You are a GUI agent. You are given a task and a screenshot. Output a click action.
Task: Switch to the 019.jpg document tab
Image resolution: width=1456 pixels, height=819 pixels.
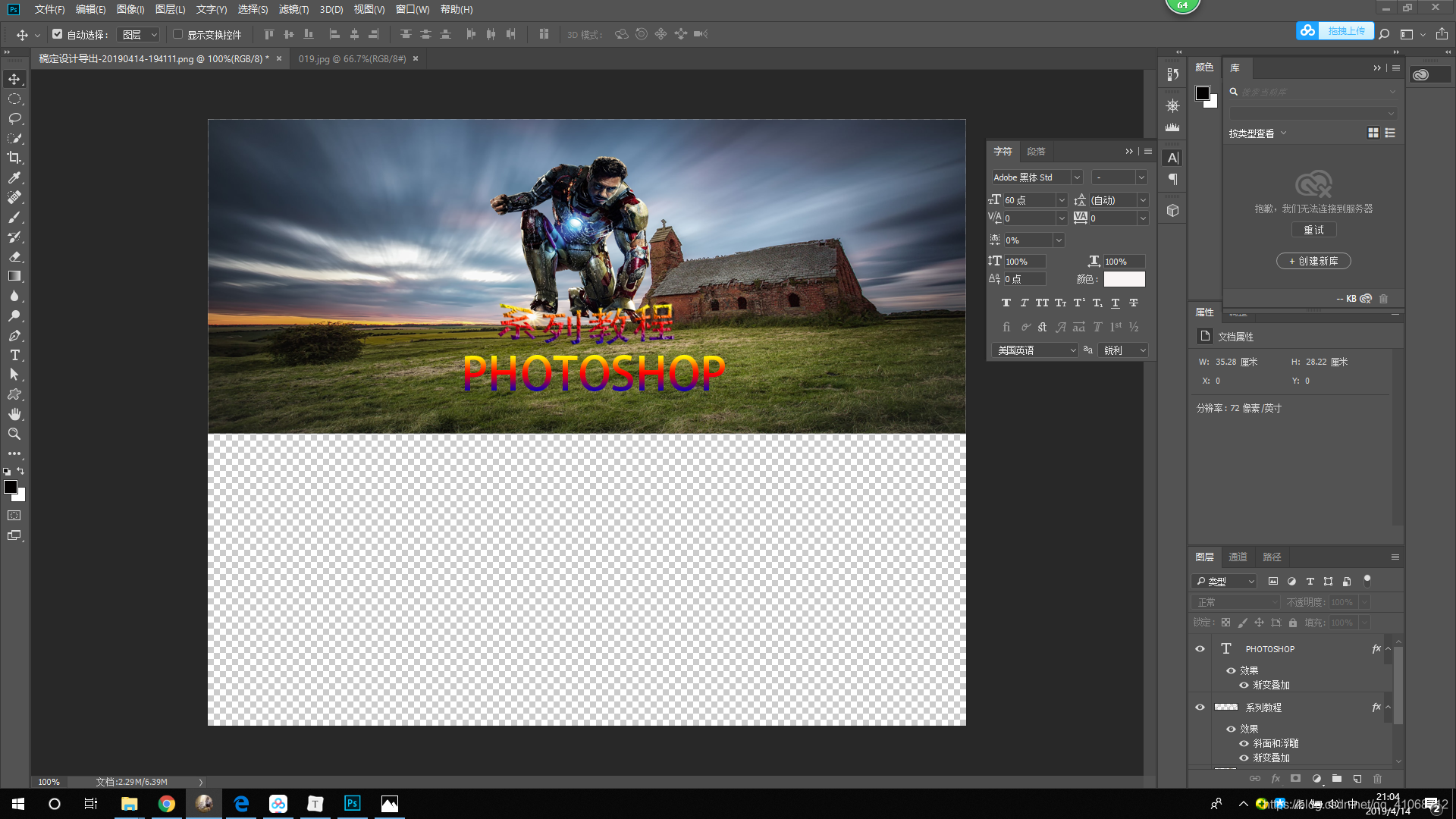click(352, 58)
